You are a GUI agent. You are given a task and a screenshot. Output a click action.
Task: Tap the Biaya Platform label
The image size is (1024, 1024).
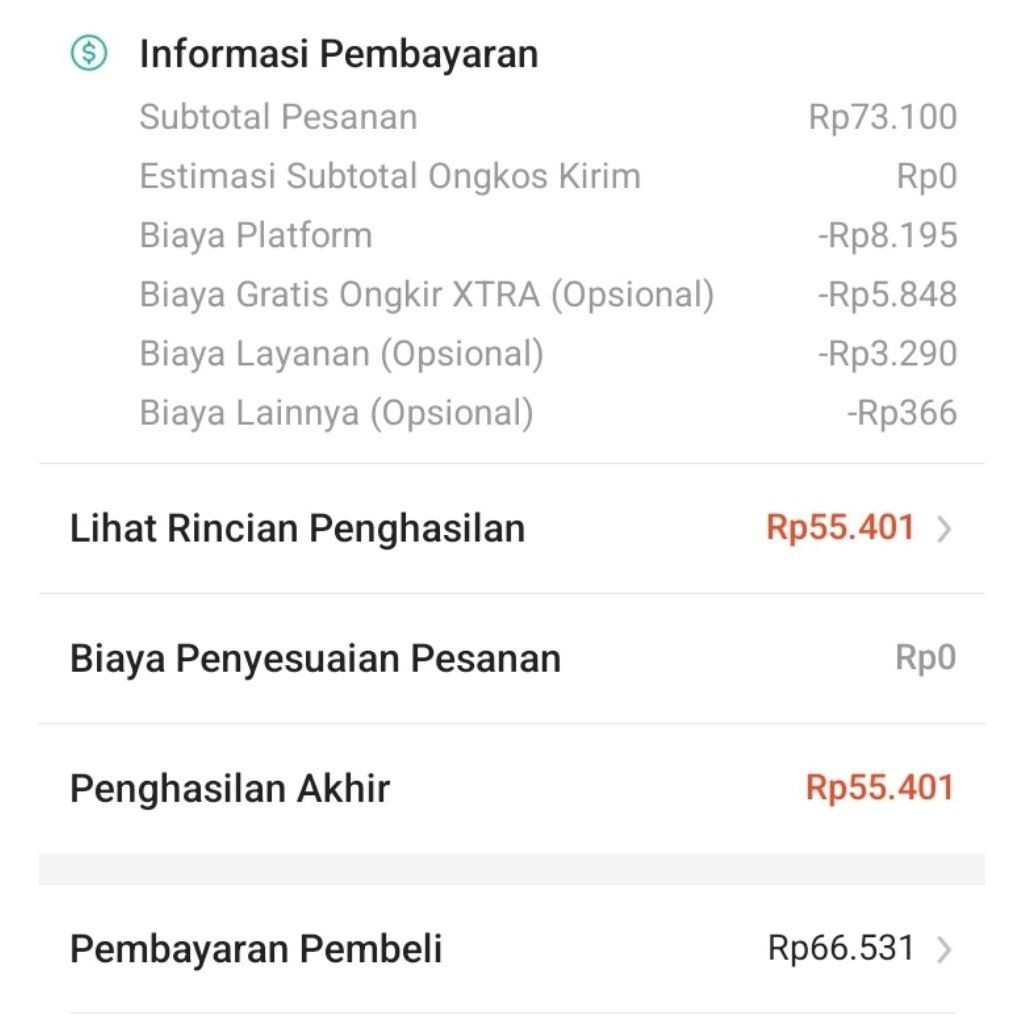256,235
